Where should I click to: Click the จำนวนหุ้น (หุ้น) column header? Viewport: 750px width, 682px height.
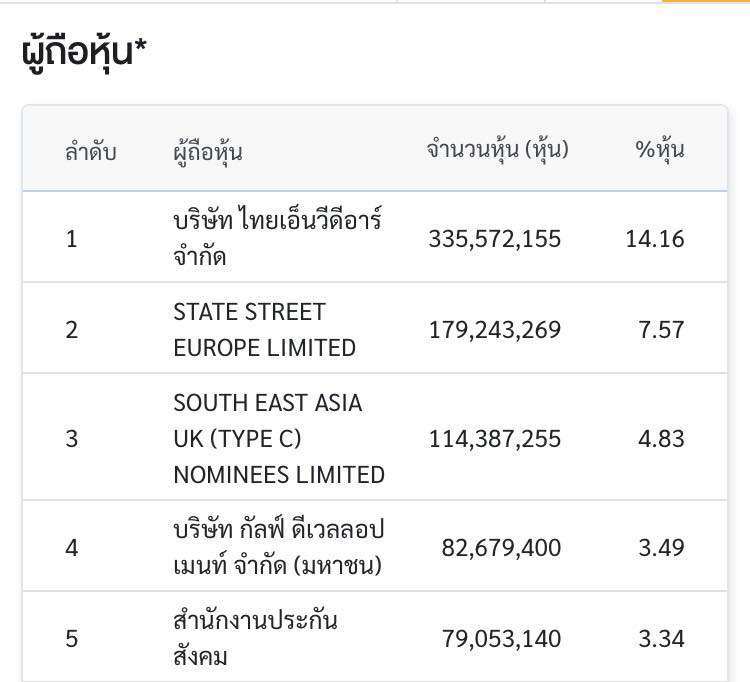pos(497,149)
